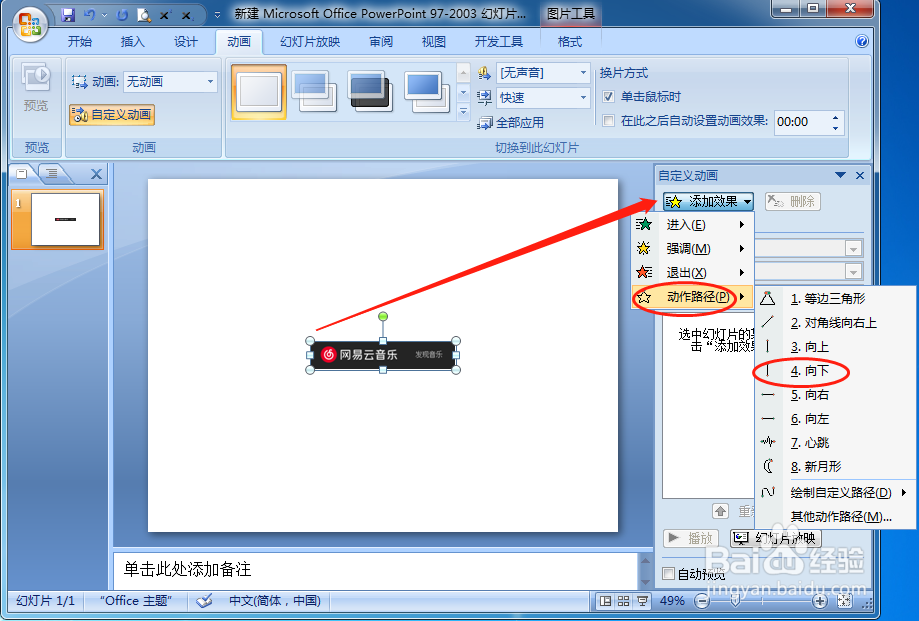This screenshot has width=919, height=621.
Task: Click the 自定义动画 (Custom Animation) icon
Action: coord(111,114)
